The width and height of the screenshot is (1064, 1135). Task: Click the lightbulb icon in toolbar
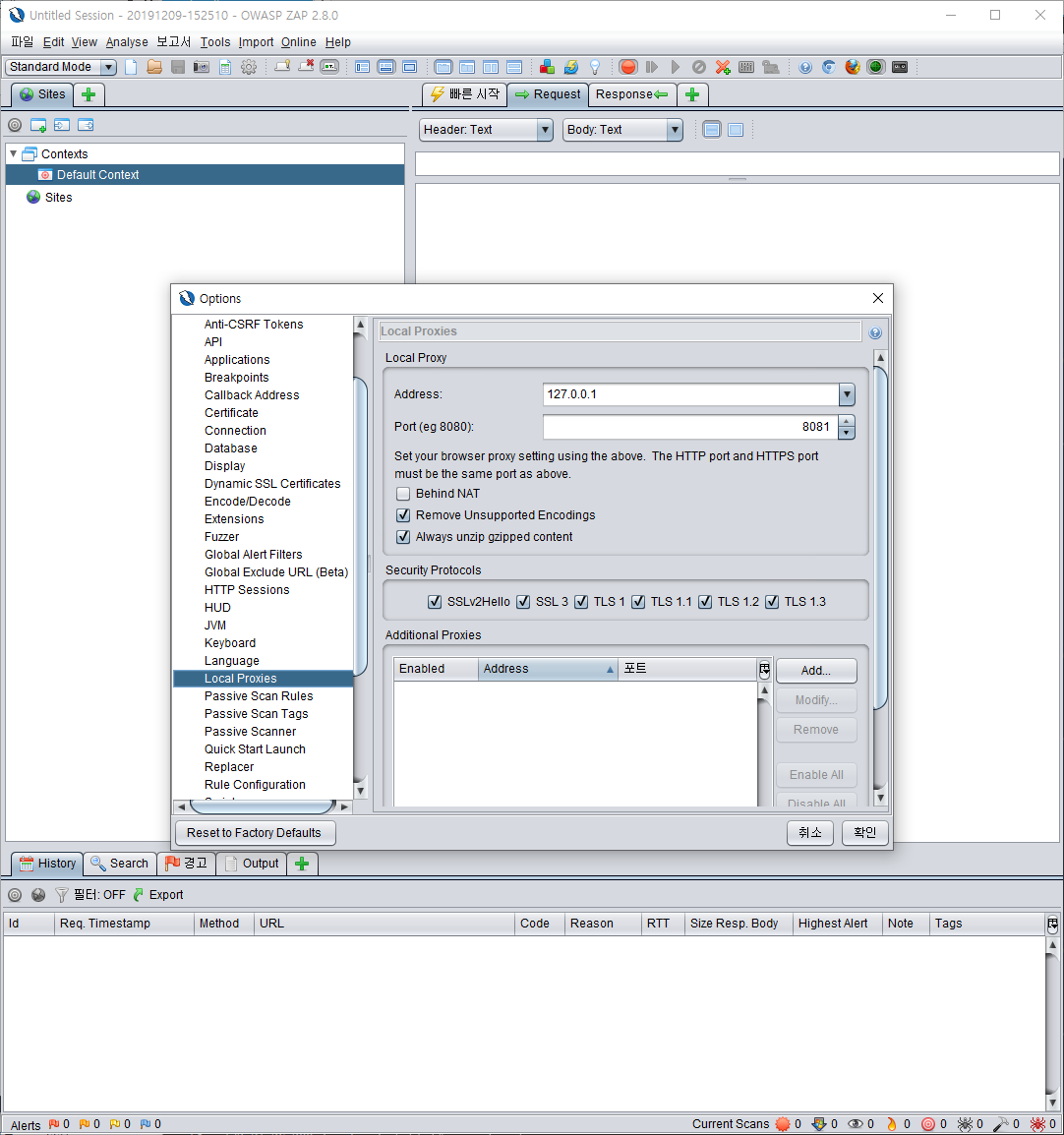595,67
